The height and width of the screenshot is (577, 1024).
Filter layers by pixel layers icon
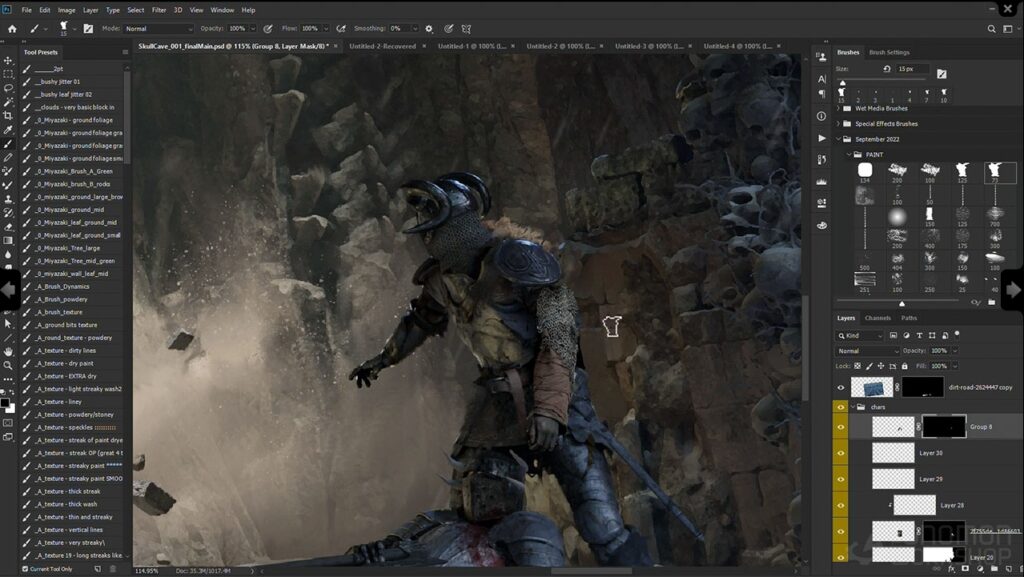(893, 335)
